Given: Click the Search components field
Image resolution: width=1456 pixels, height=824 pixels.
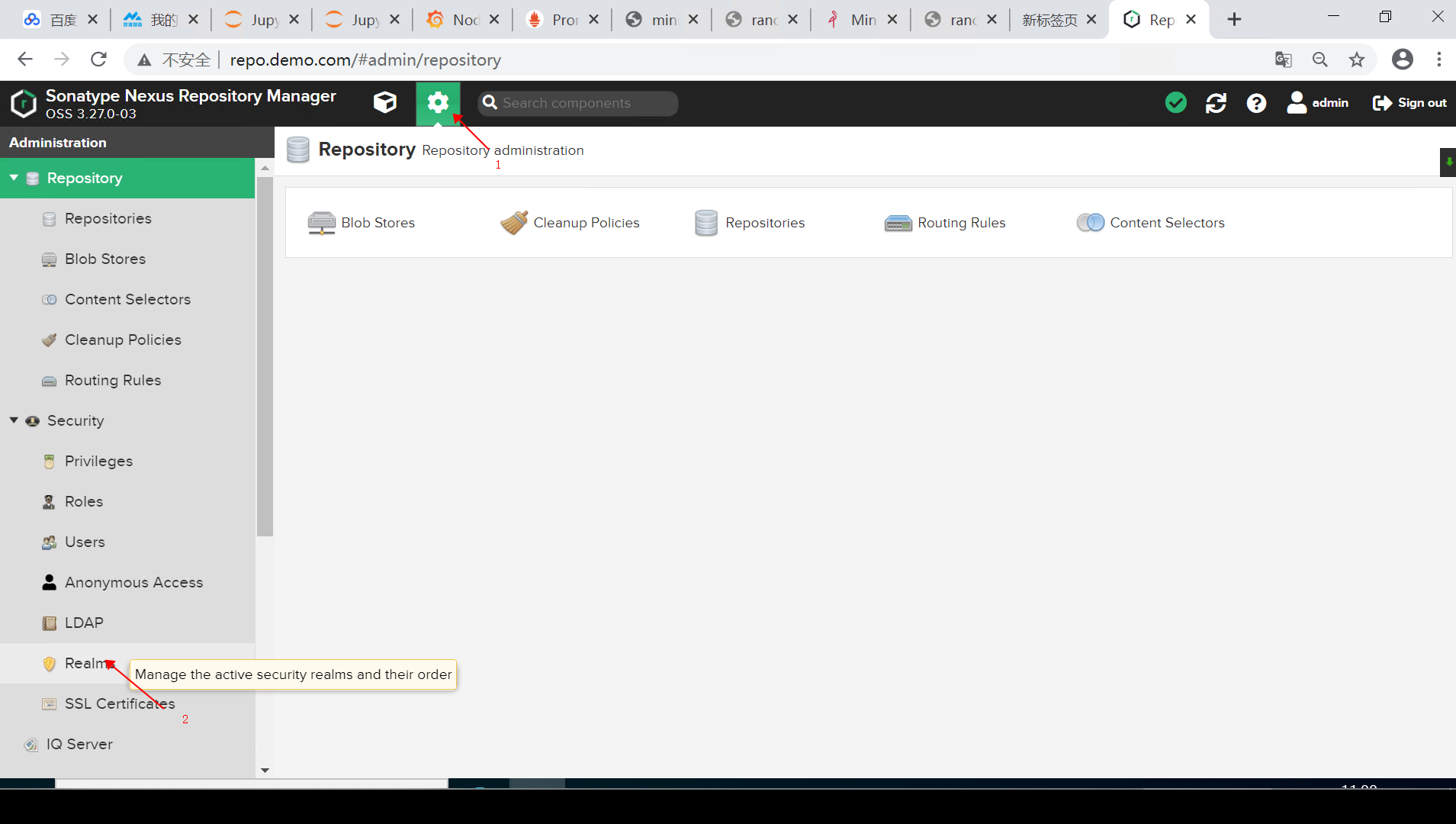Looking at the screenshot, I should coord(577,102).
